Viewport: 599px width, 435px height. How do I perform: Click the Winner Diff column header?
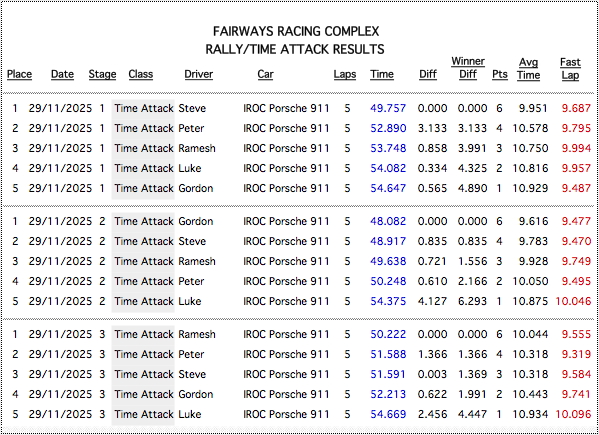pos(468,68)
